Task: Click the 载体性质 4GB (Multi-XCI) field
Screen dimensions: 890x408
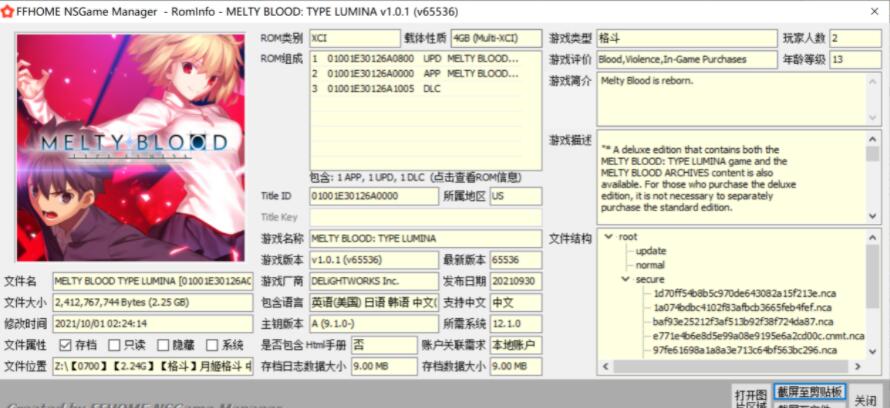Action: tap(496, 39)
